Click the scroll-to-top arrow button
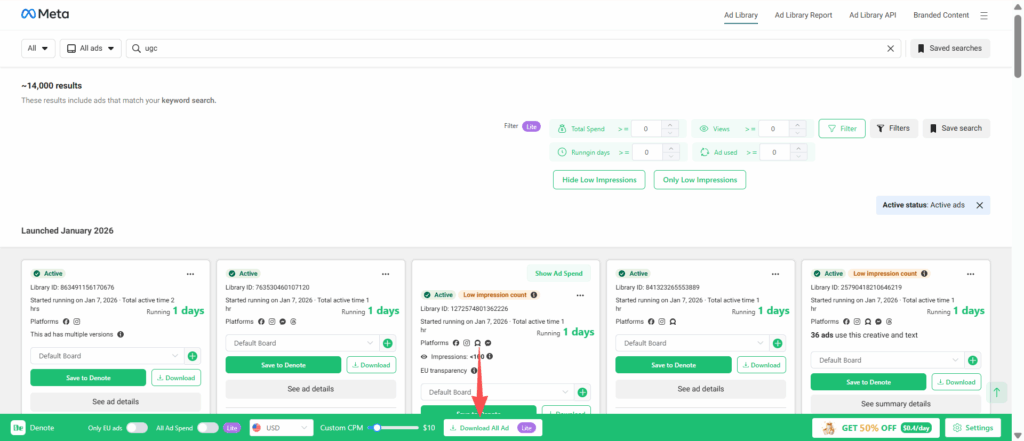 coord(996,394)
